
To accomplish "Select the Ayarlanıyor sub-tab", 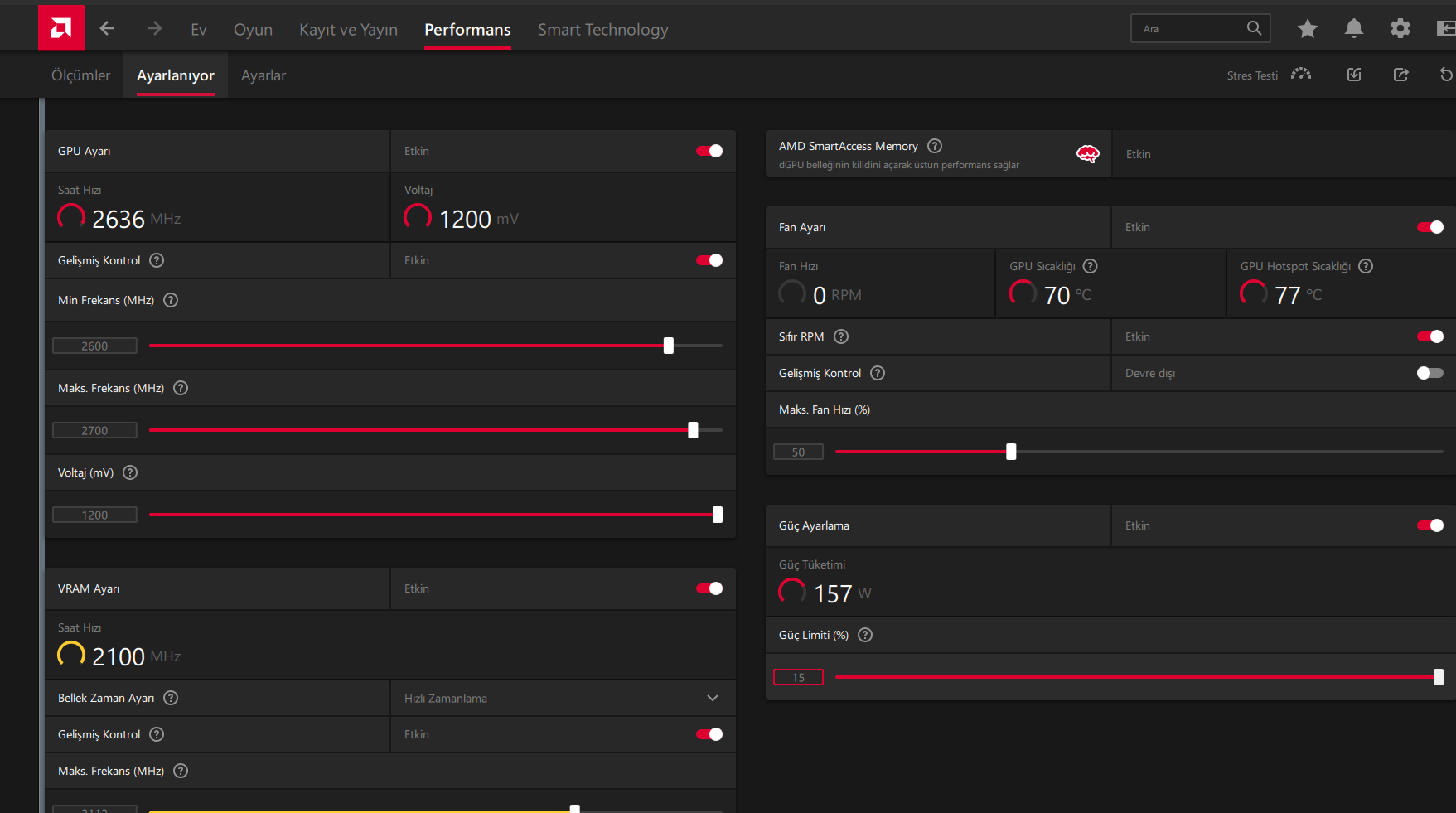I will coord(176,75).
